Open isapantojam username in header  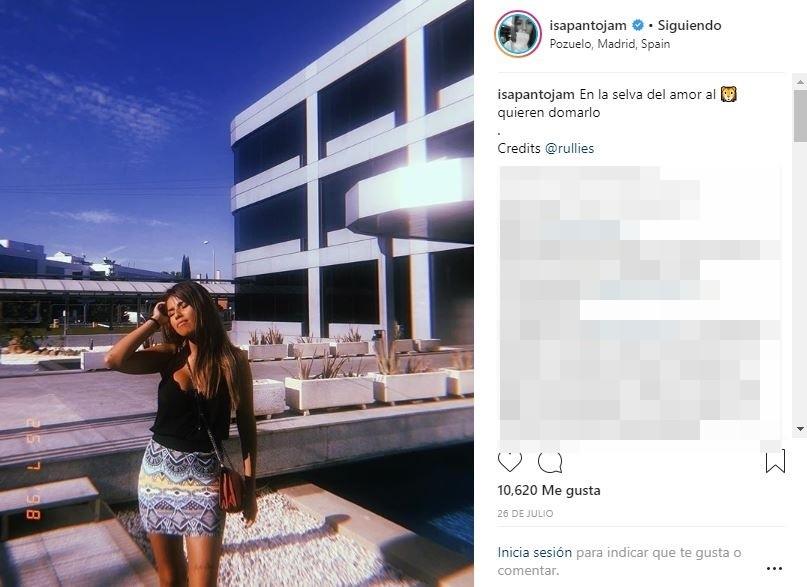pos(588,25)
